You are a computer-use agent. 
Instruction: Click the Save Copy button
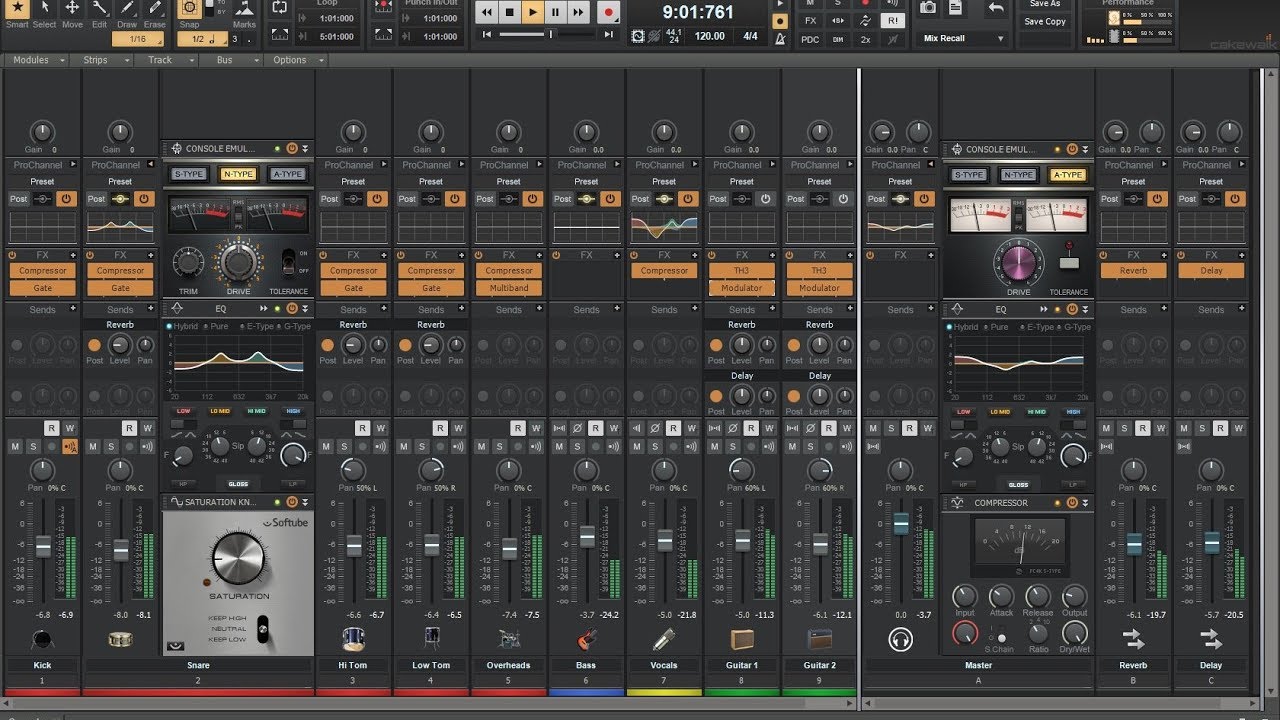(1045, 21)
